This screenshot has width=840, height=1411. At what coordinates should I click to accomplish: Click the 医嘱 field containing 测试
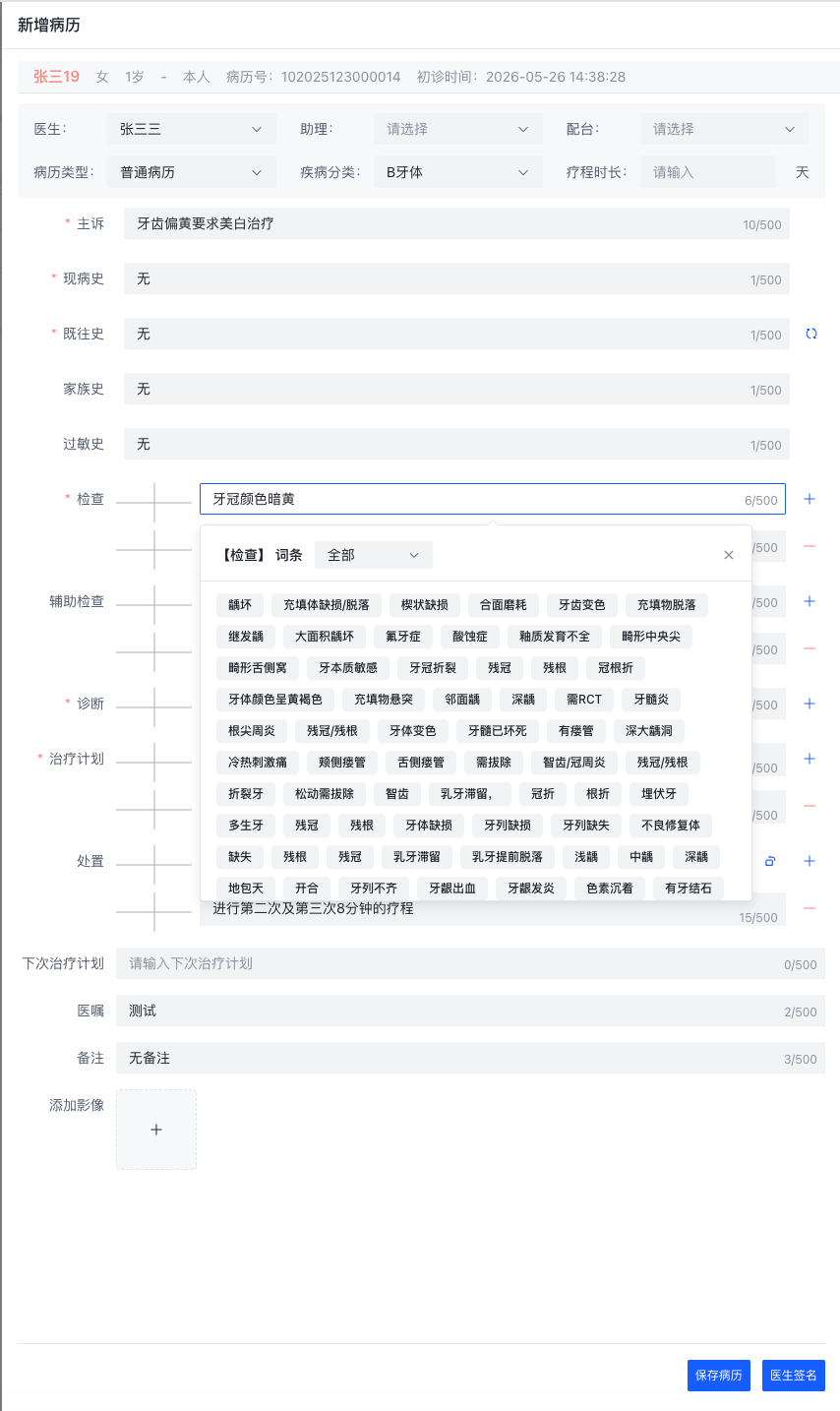(x=470, y=1011)
